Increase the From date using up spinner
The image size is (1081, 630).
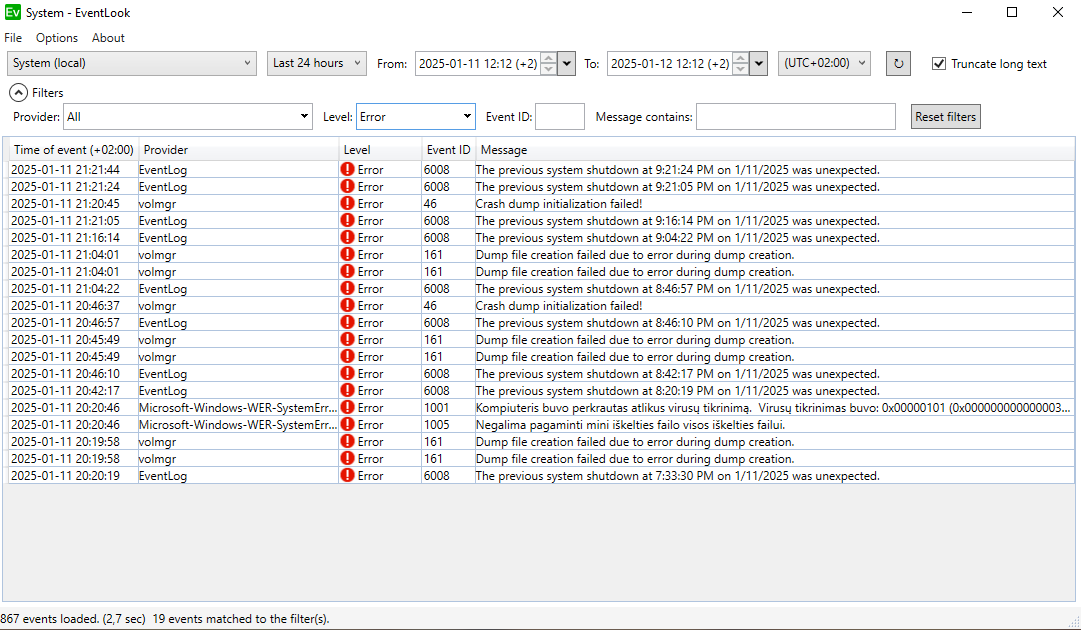pyautogui.click(x=547, y=59)
